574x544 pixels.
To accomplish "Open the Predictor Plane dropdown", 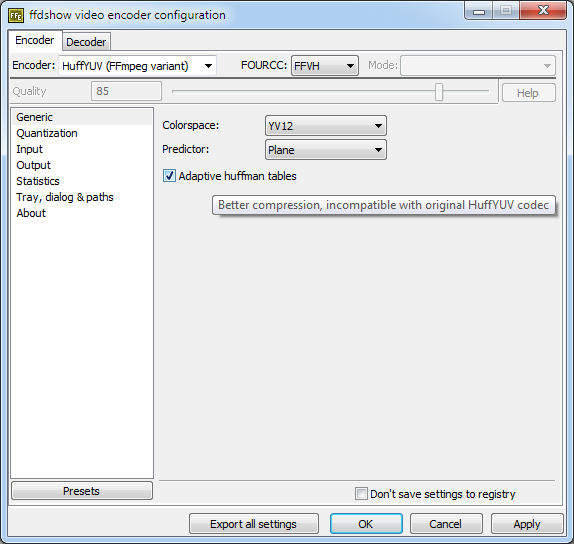I will tap(325, 150).
